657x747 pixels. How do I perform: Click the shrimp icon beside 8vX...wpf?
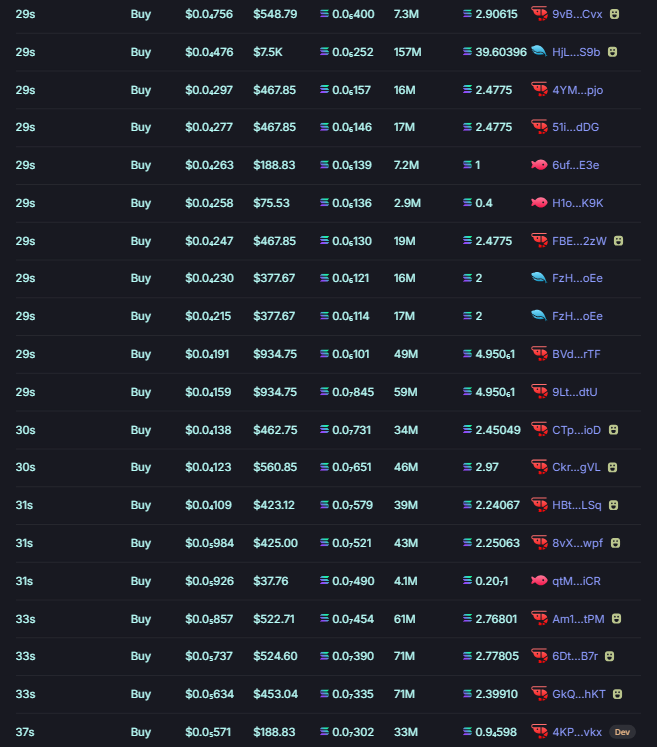pos(539,543)
